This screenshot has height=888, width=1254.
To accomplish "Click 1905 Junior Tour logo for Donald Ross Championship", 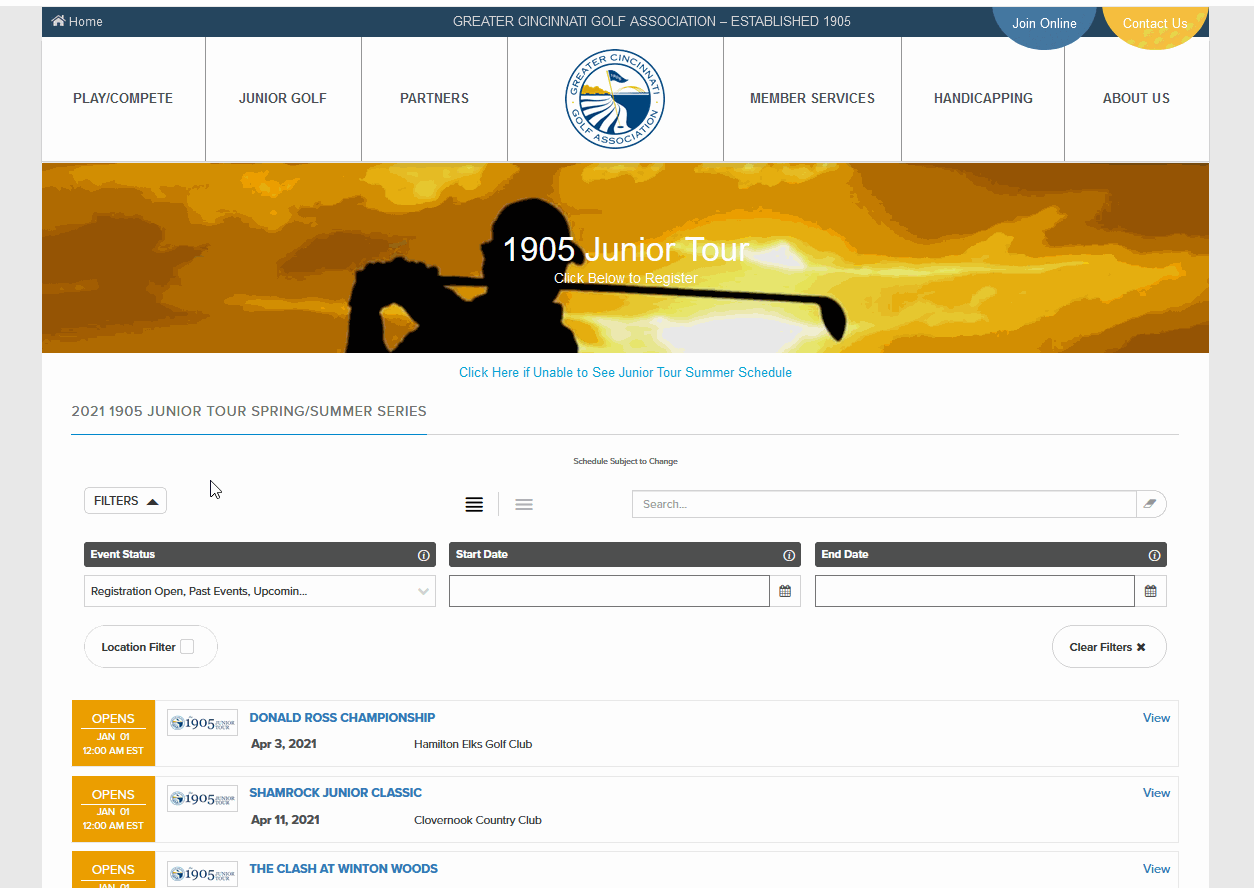I will pos(202,722).
